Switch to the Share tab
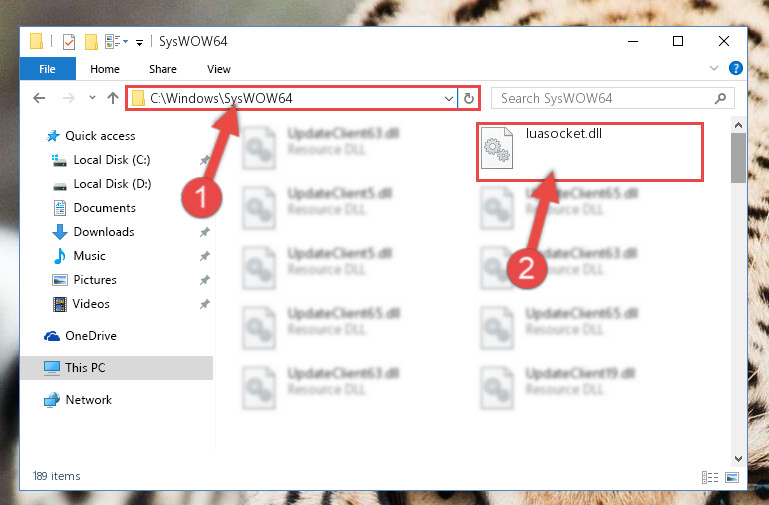The image size is (769, 505). click(163, 69)
